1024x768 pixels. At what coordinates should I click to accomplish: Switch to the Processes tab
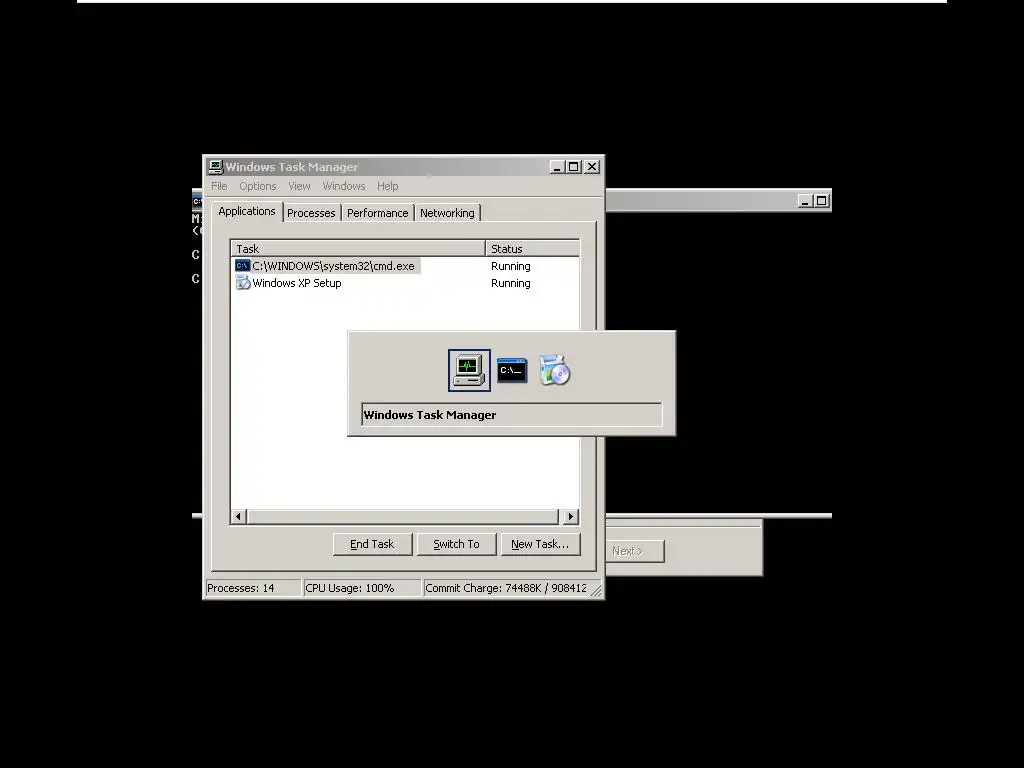click(x=311, y=213)
